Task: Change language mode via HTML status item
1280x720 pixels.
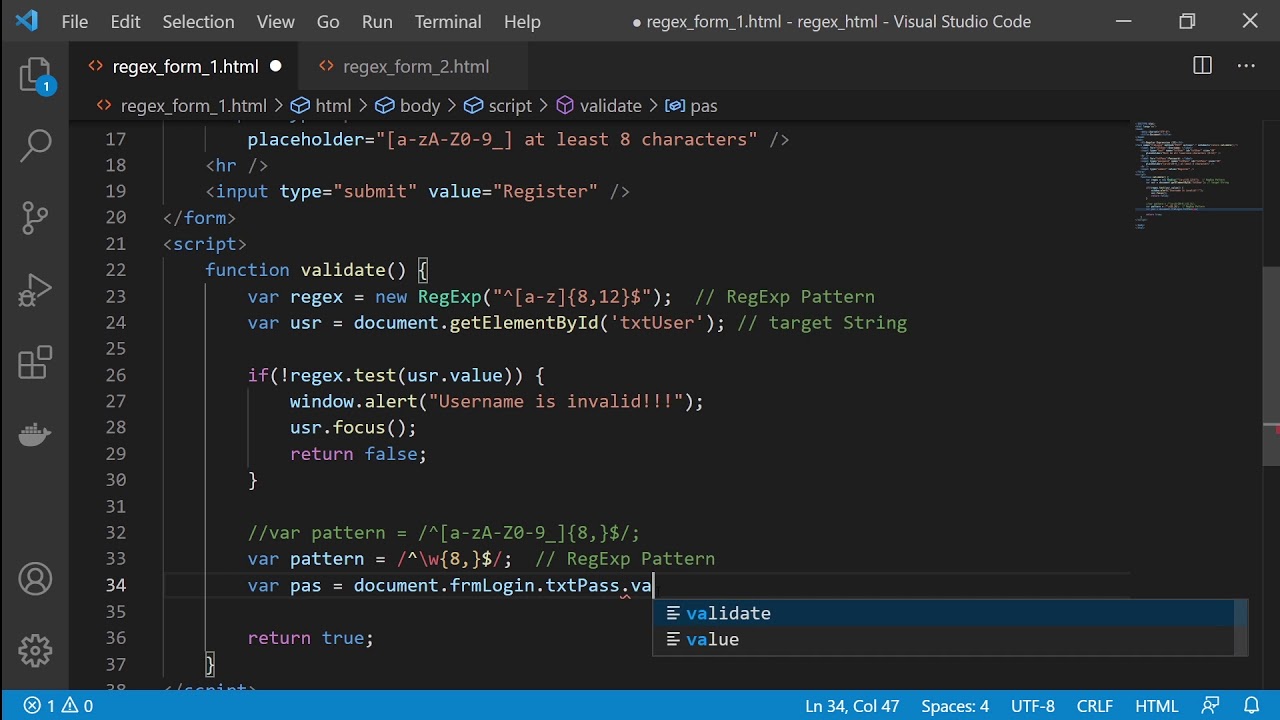Action: point(1157,706)
